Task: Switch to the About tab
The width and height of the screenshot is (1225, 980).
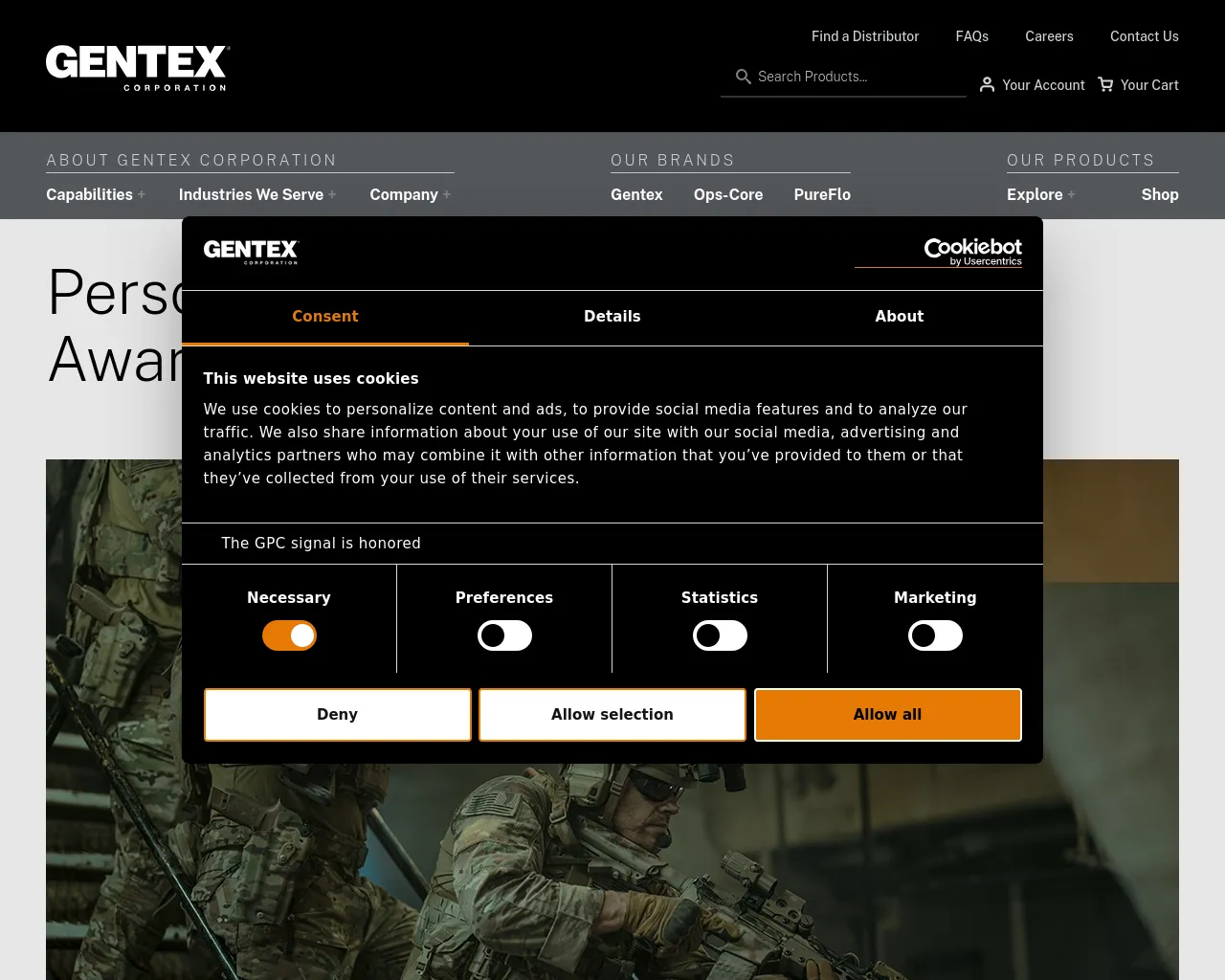Action: pyautogui.click(x=900, y=317)
